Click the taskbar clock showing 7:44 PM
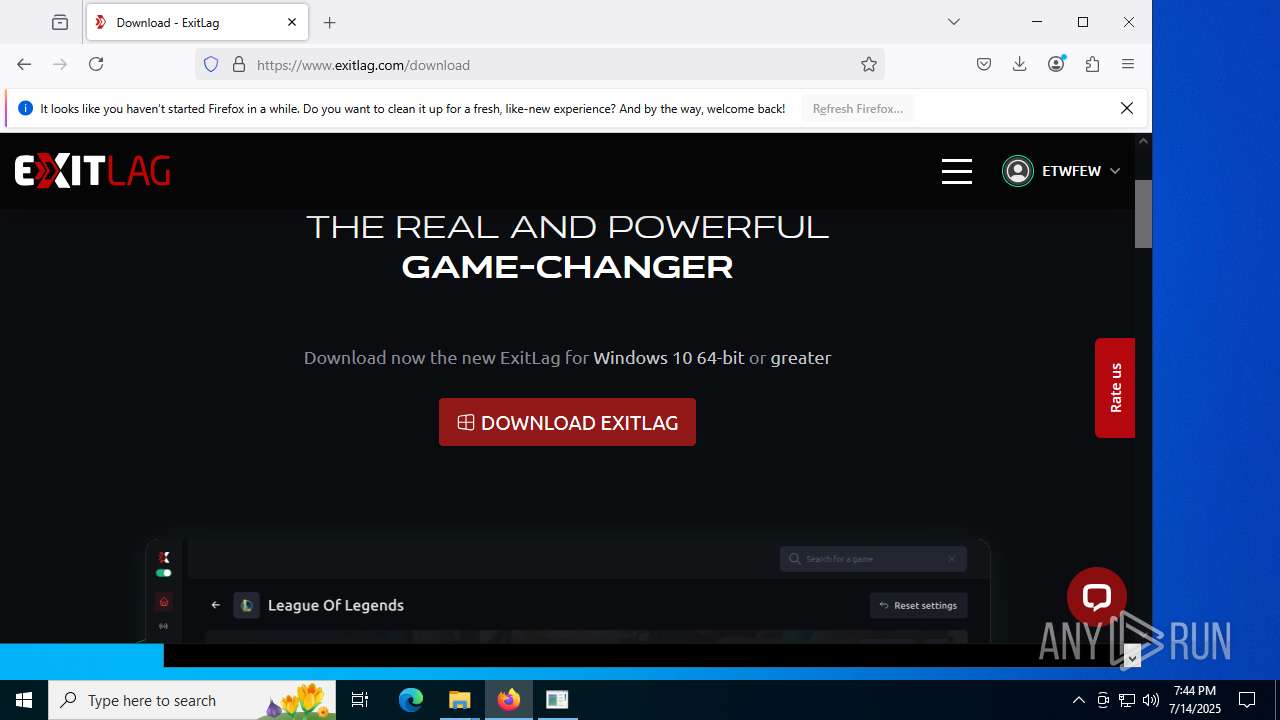Viewport: 1280px width, 720px height. (1196, 700)
